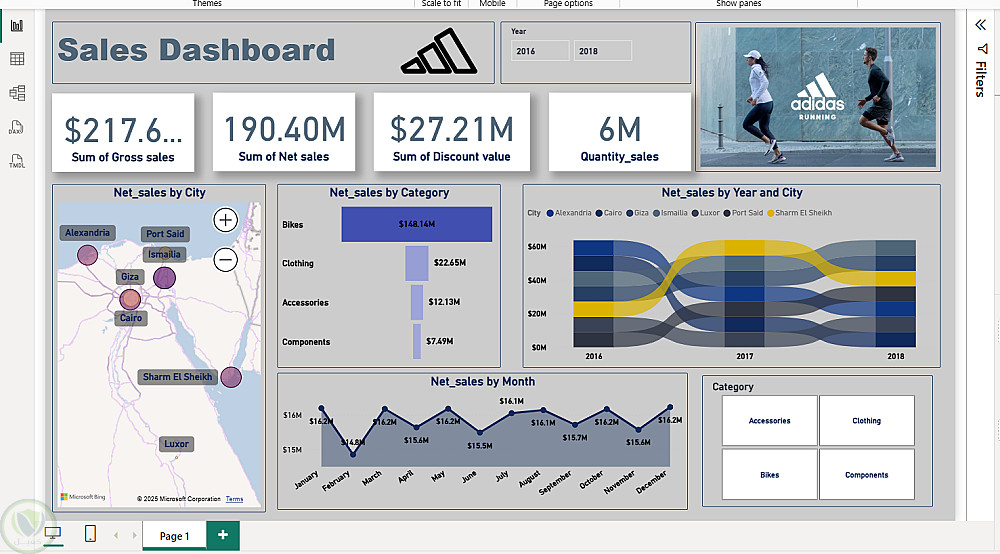Screen dimensions: 1000x554
Task: Select the Accessories $12.13M bar
Action: (416, 302)
